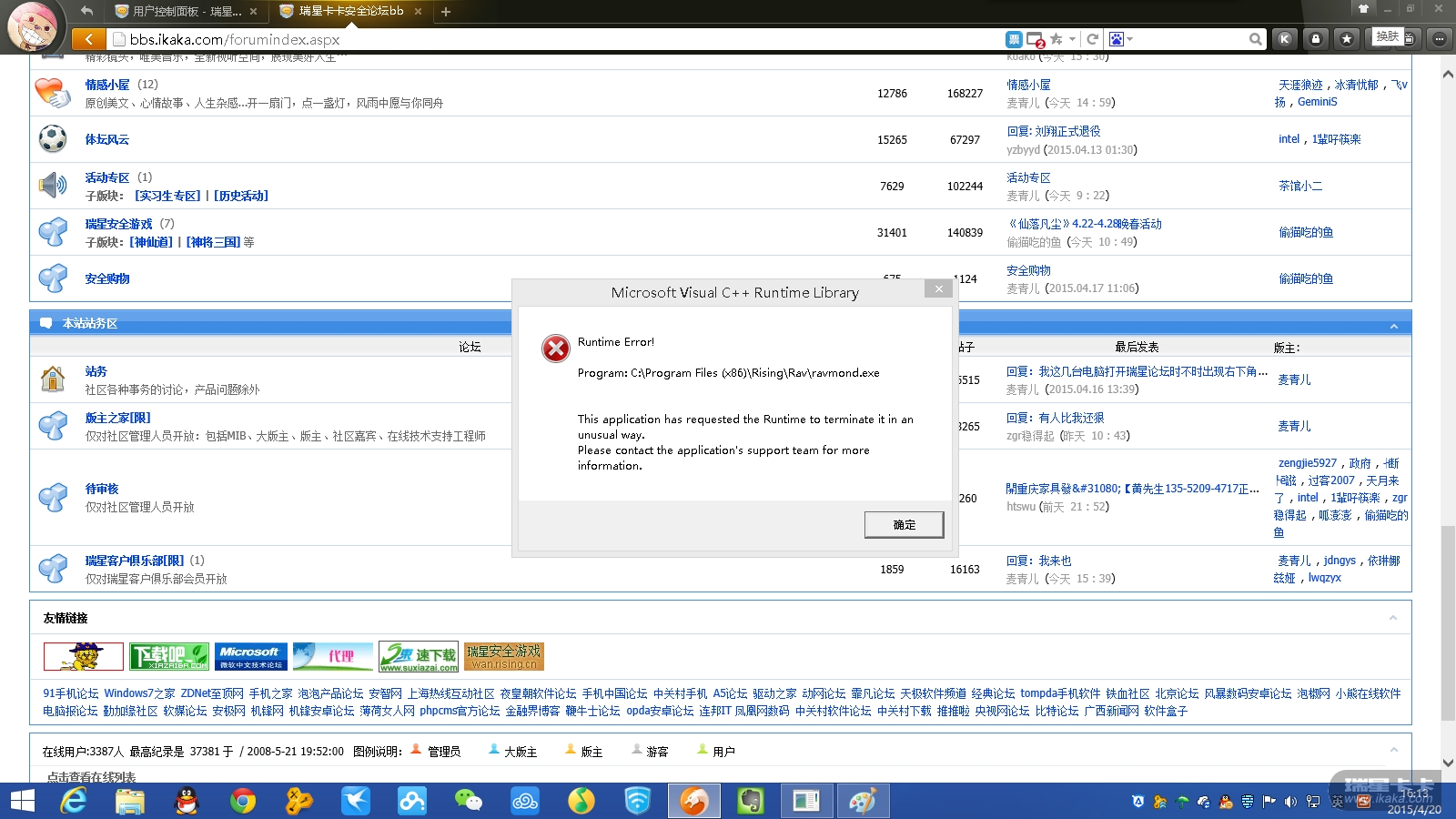The height and width of the screenshot is (819, 1456).
Task: Click the orange browser back button
Action: (88, 38)
